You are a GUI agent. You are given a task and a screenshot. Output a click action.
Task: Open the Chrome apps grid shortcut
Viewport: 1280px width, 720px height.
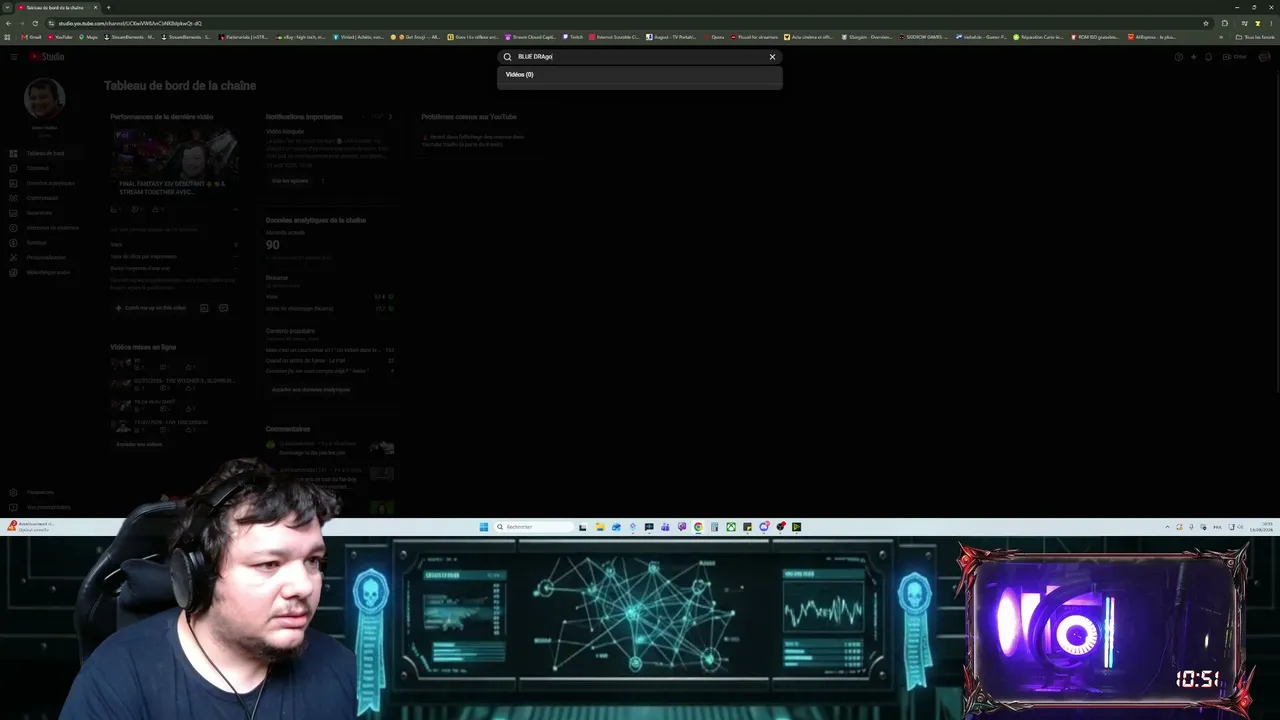coord(7,37)
